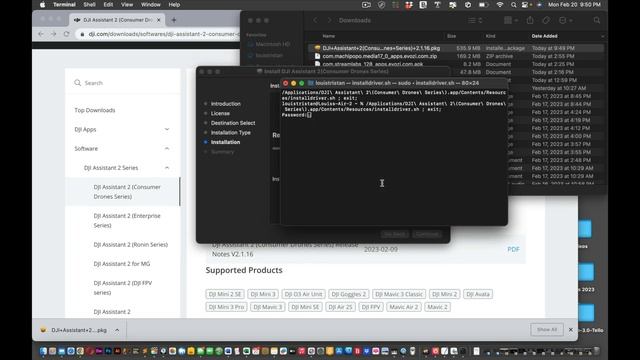640x360 pixels.
Task: Select com.machipopo.media17 zip file in Finder
Action: (x=456, y=56)
